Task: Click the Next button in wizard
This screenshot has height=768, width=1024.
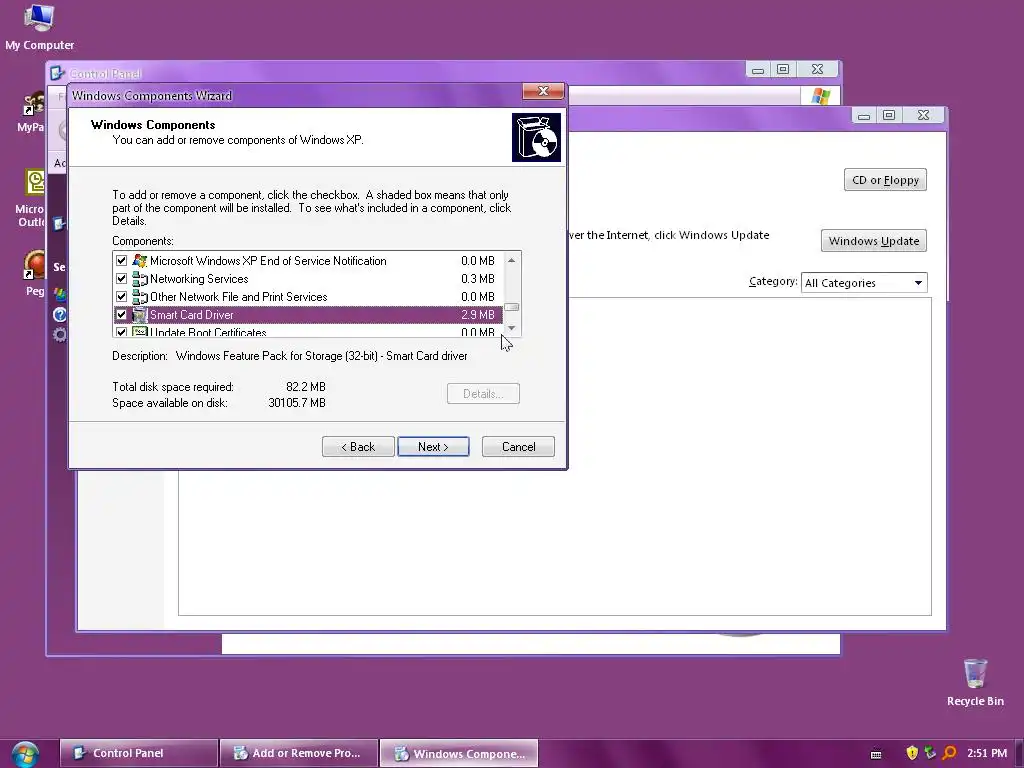Action: click(433, 447)
